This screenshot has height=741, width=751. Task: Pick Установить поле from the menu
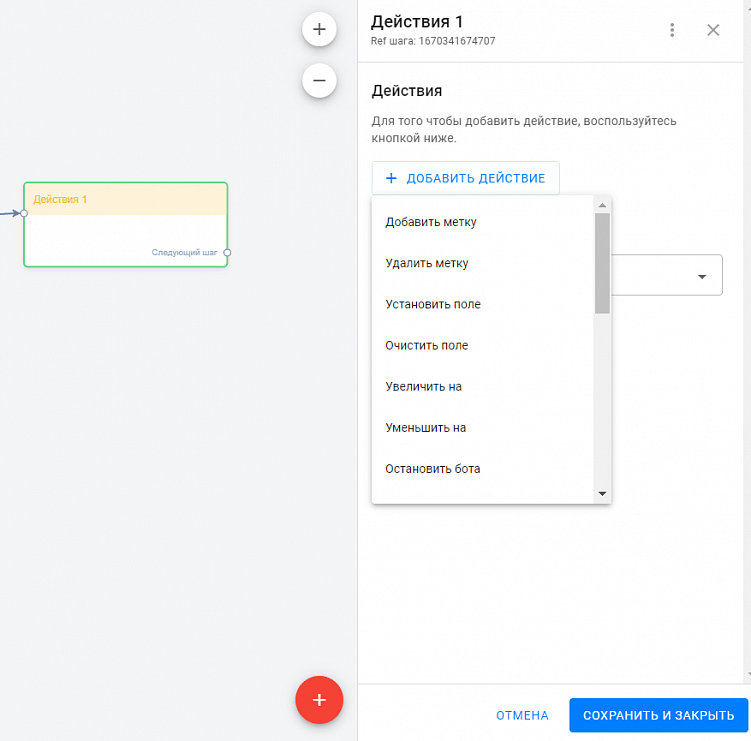(x=433, y=304)
